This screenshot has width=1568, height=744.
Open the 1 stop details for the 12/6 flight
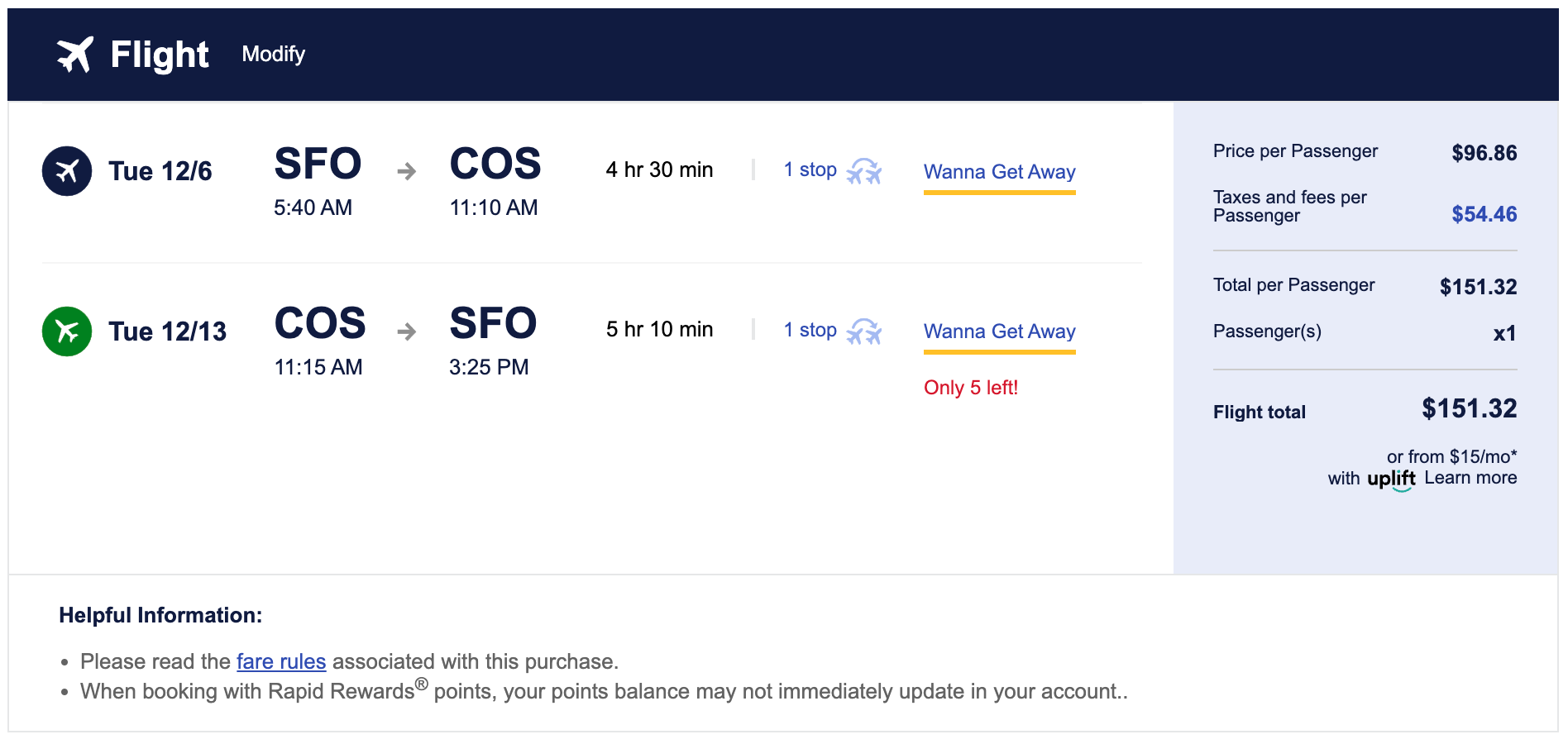click(x=810, y=170)
